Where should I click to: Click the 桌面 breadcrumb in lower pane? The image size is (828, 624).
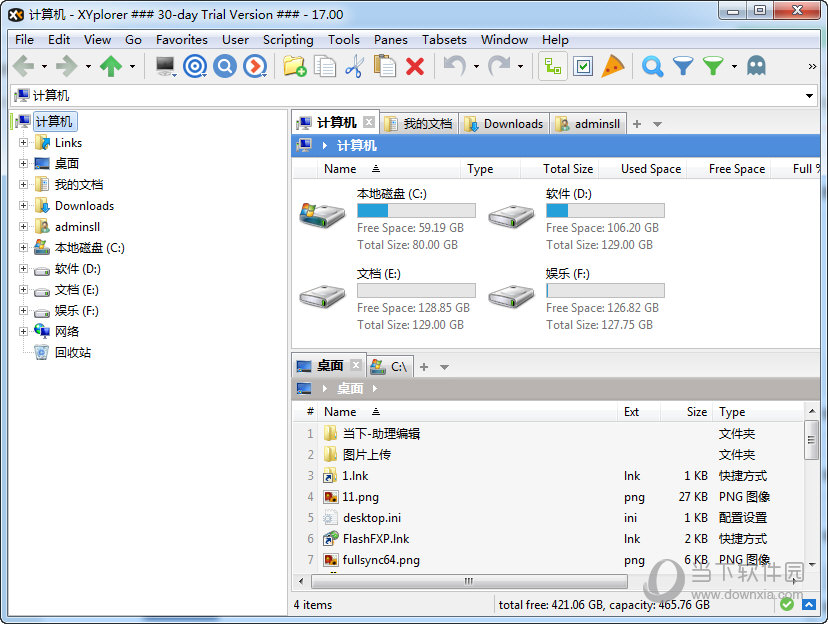click(350, 389)
